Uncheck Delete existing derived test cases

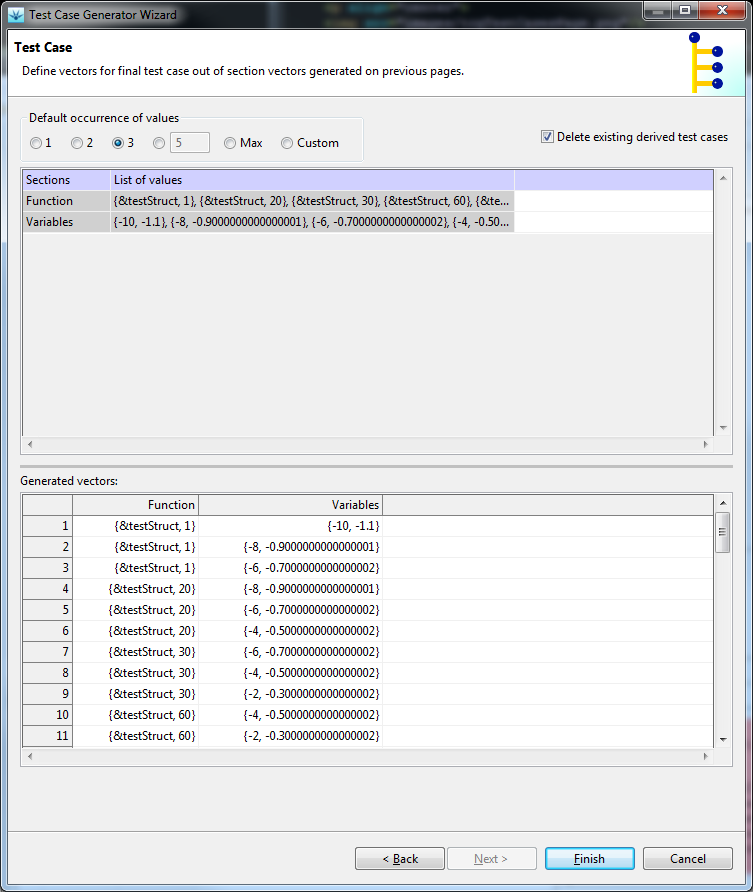point(547,137)
